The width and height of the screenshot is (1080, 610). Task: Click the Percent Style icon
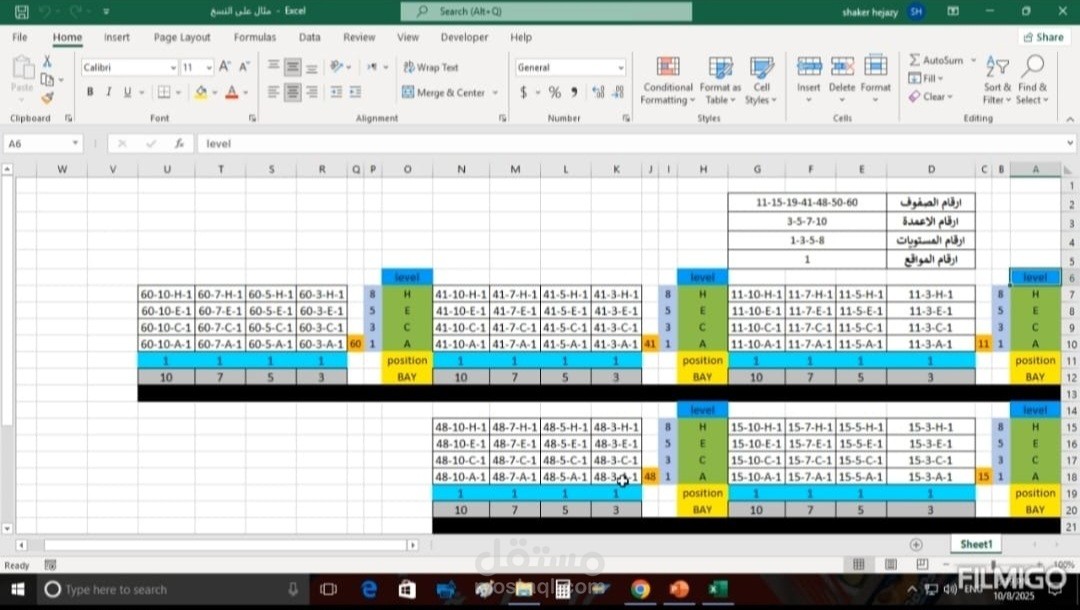tap(554, 92)
